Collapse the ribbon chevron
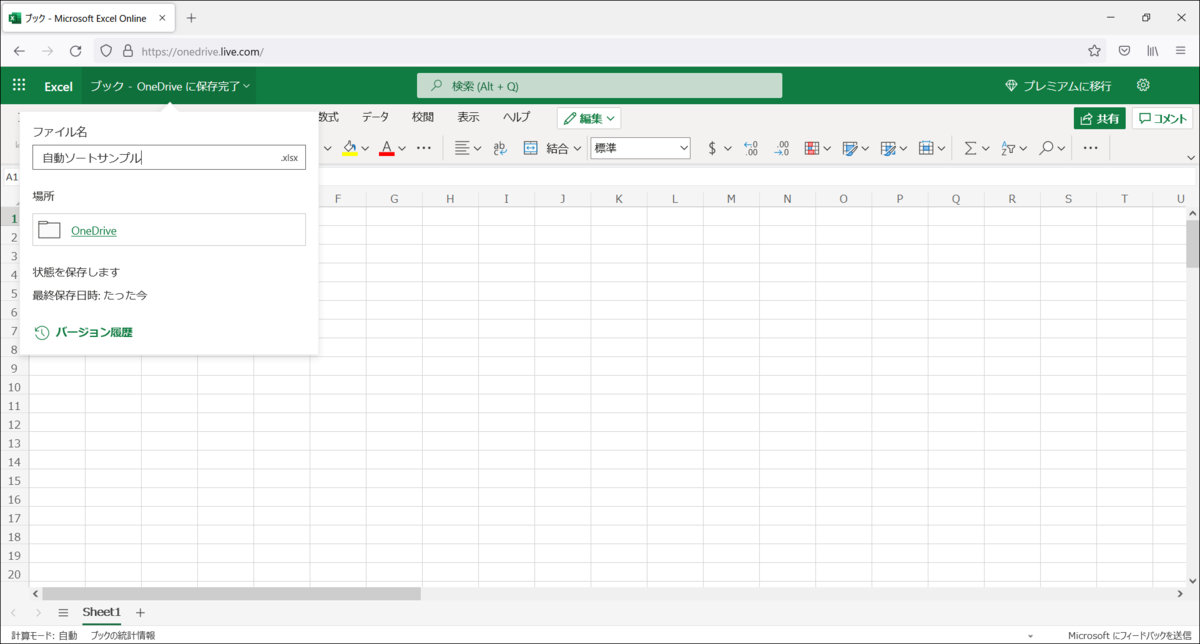The height and width of the screenshot is (644, 1200). pyautogui.click(x=1190, y=157)
